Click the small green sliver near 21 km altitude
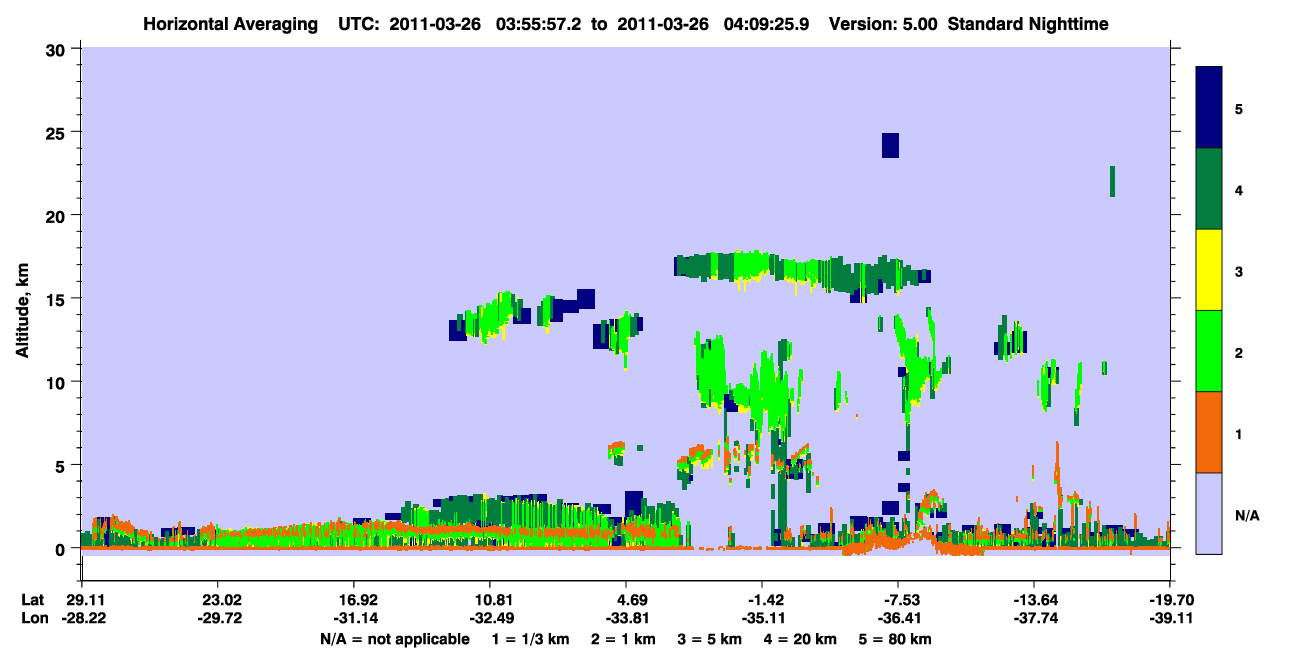 point(1112,181)
